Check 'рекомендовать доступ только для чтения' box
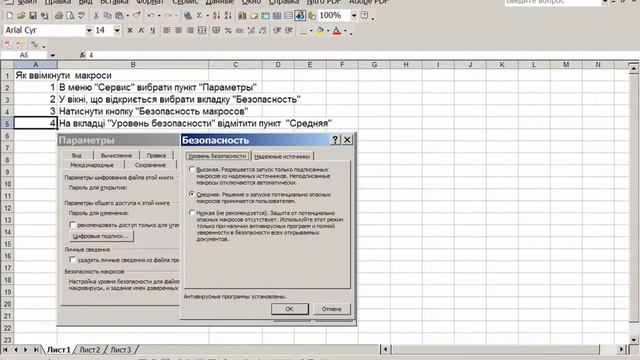Image resolution: width=640 pixels, height=360 pixels. click(72, 225)
